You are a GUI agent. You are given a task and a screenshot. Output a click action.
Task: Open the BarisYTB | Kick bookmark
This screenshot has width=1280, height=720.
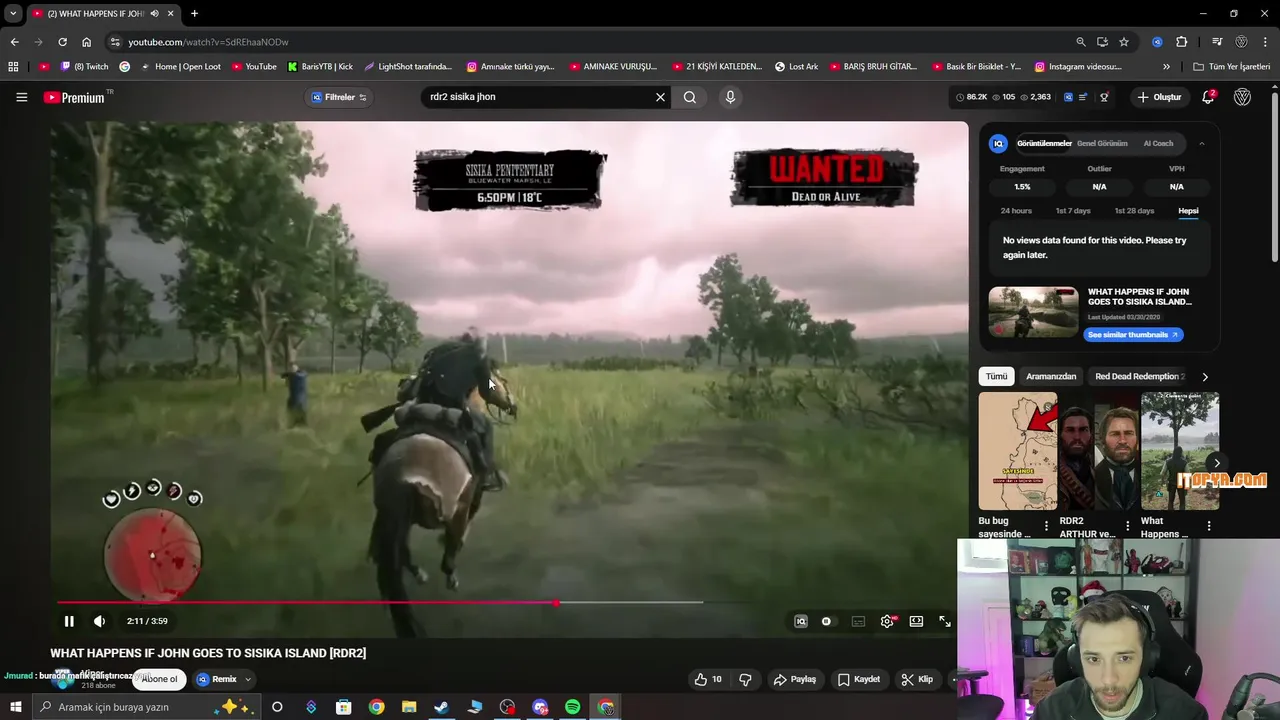320,67
